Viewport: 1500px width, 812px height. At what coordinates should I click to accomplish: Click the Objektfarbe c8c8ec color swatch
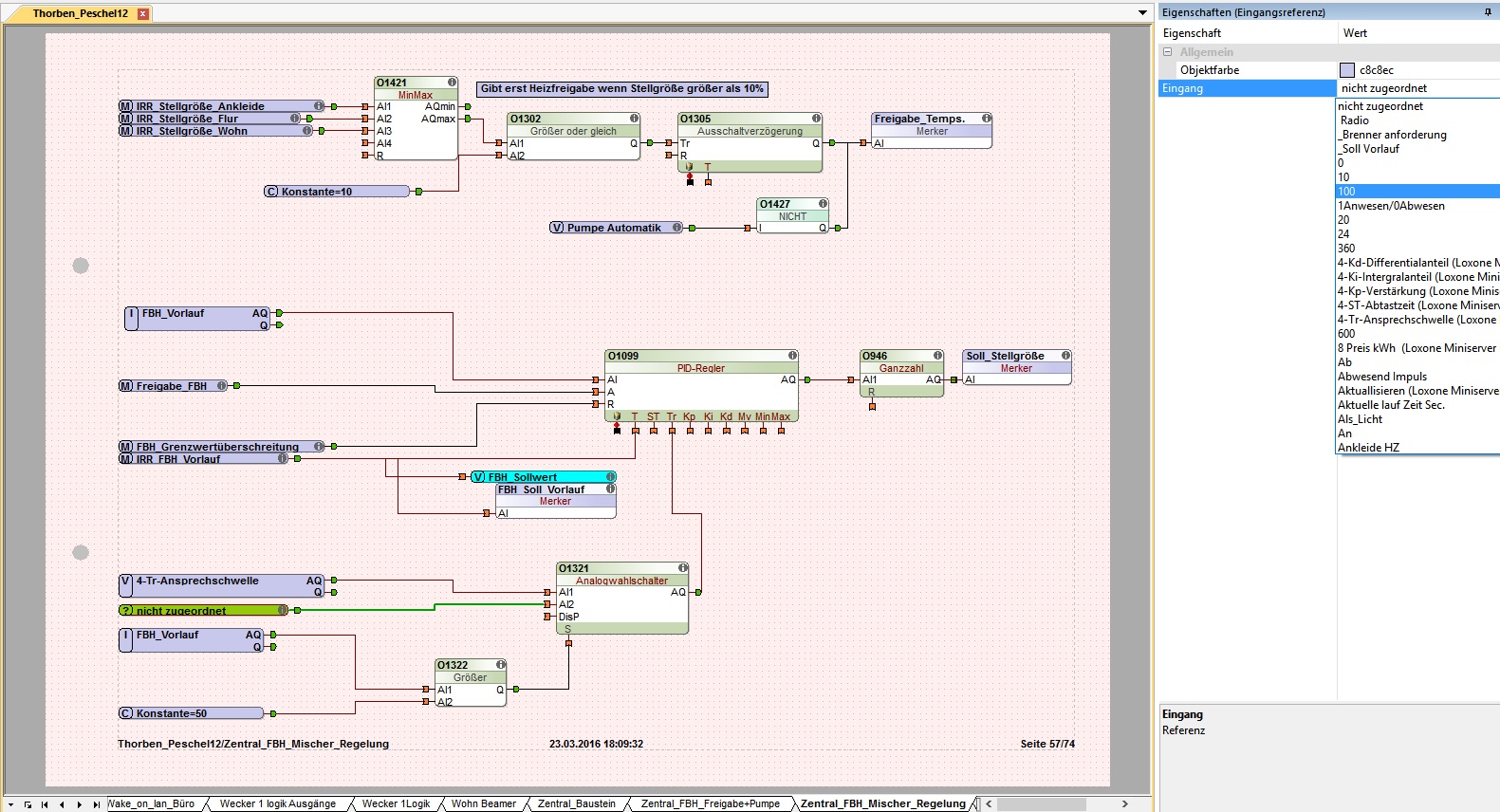tap(1347, 70)
